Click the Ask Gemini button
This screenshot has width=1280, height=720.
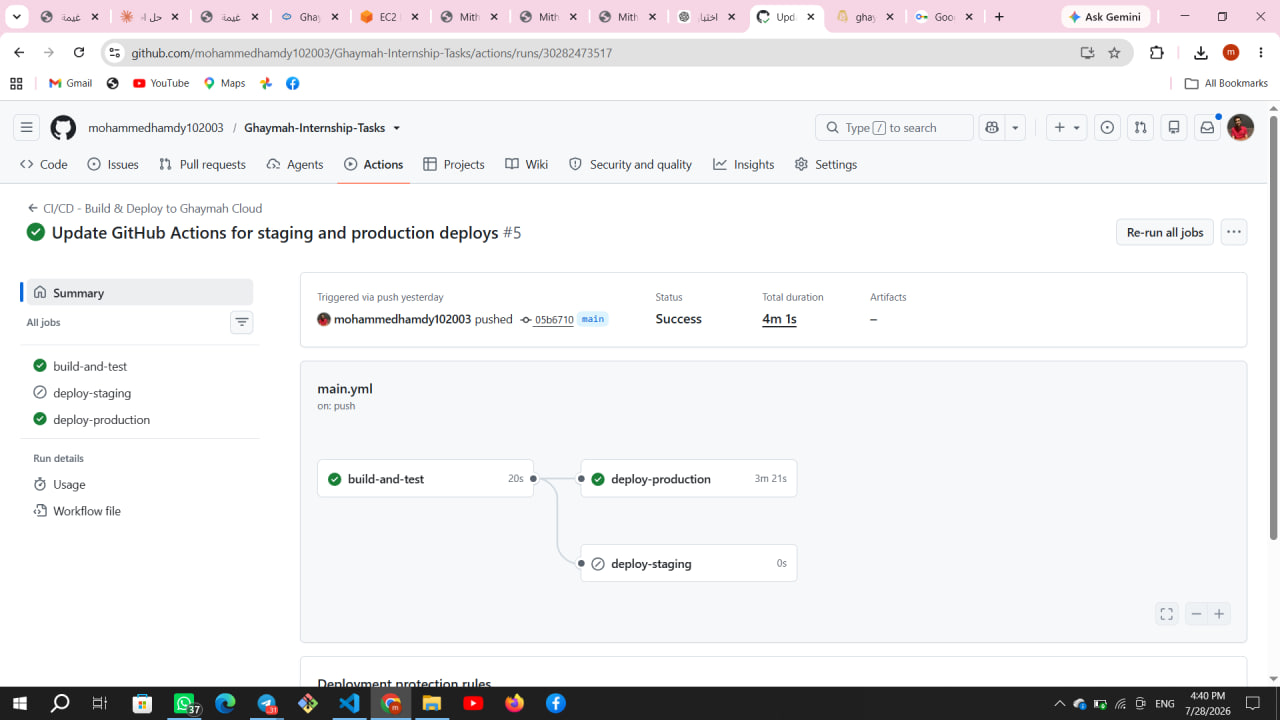[1106, 17]
